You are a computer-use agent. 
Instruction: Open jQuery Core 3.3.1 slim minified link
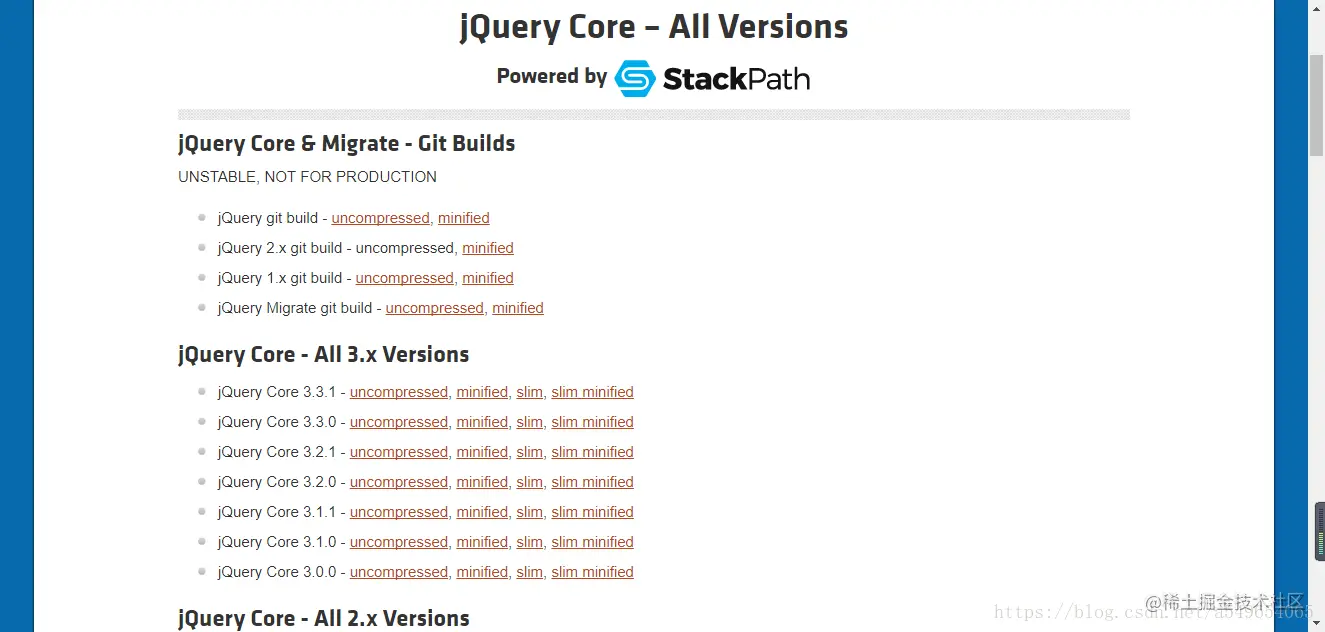click(x=592, y=392)
